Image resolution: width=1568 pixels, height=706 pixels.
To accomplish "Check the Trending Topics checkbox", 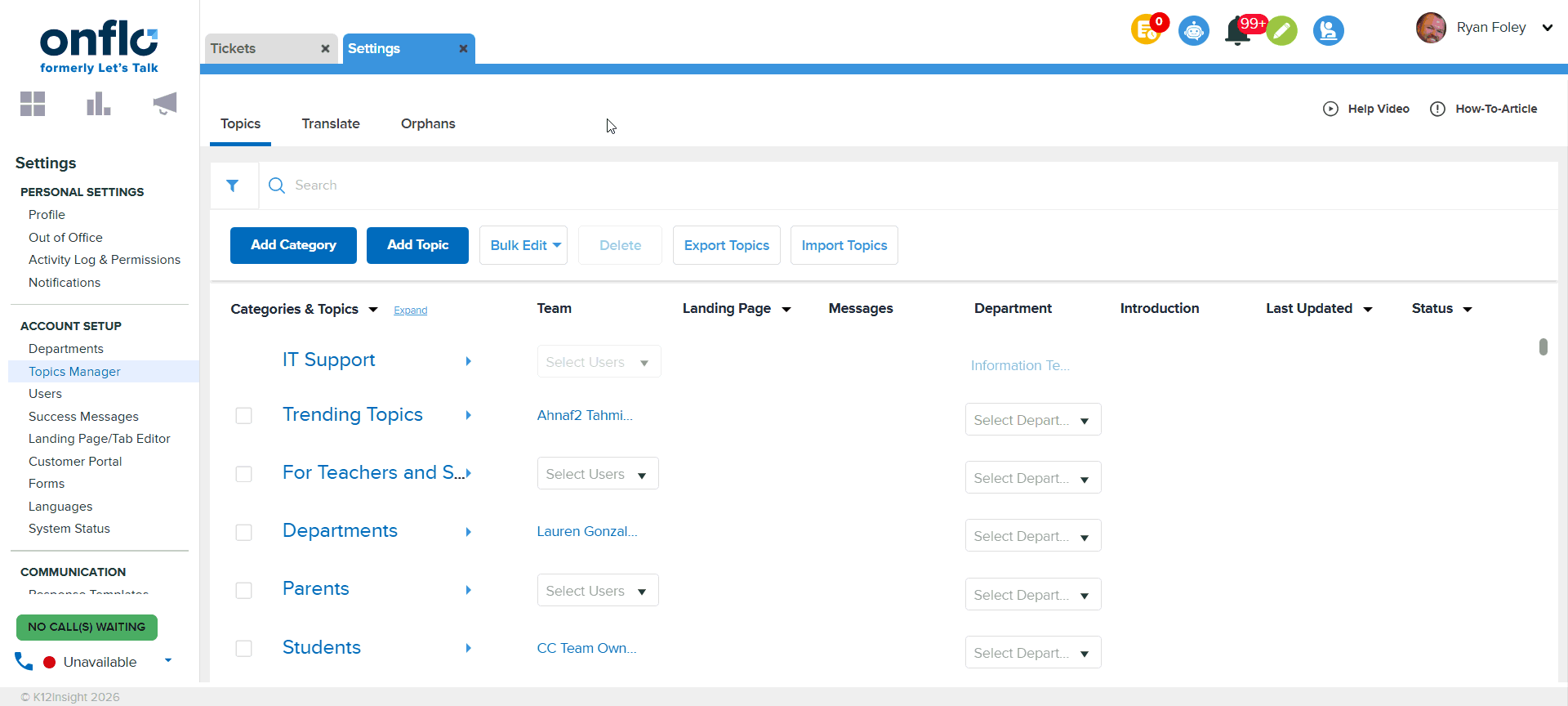I will 243,416.
